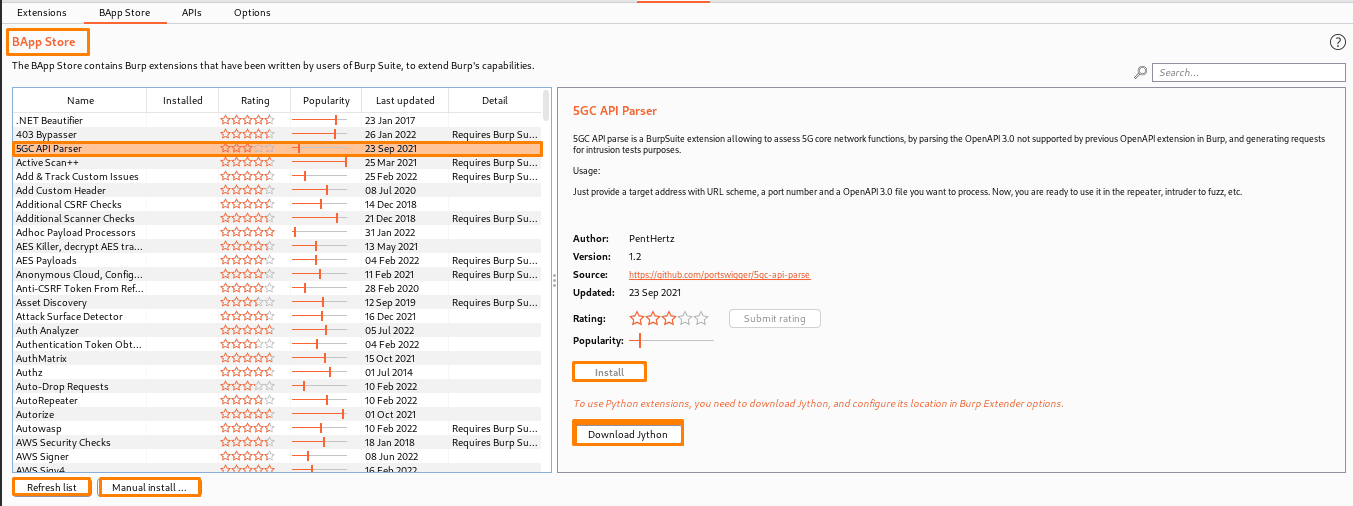The width and height of the screenshot is (1353, 506).
Task: Click the Install button
Action: pyautogui.click(x=609, y=372)
